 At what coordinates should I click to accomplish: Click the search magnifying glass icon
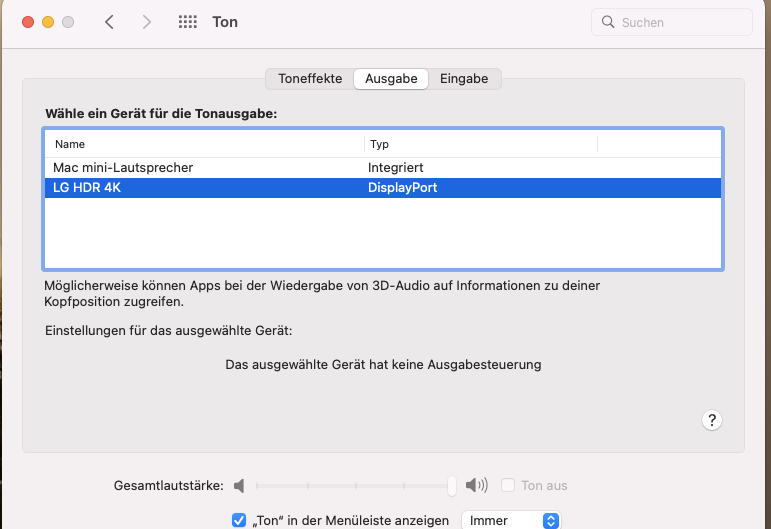[608, 22]
